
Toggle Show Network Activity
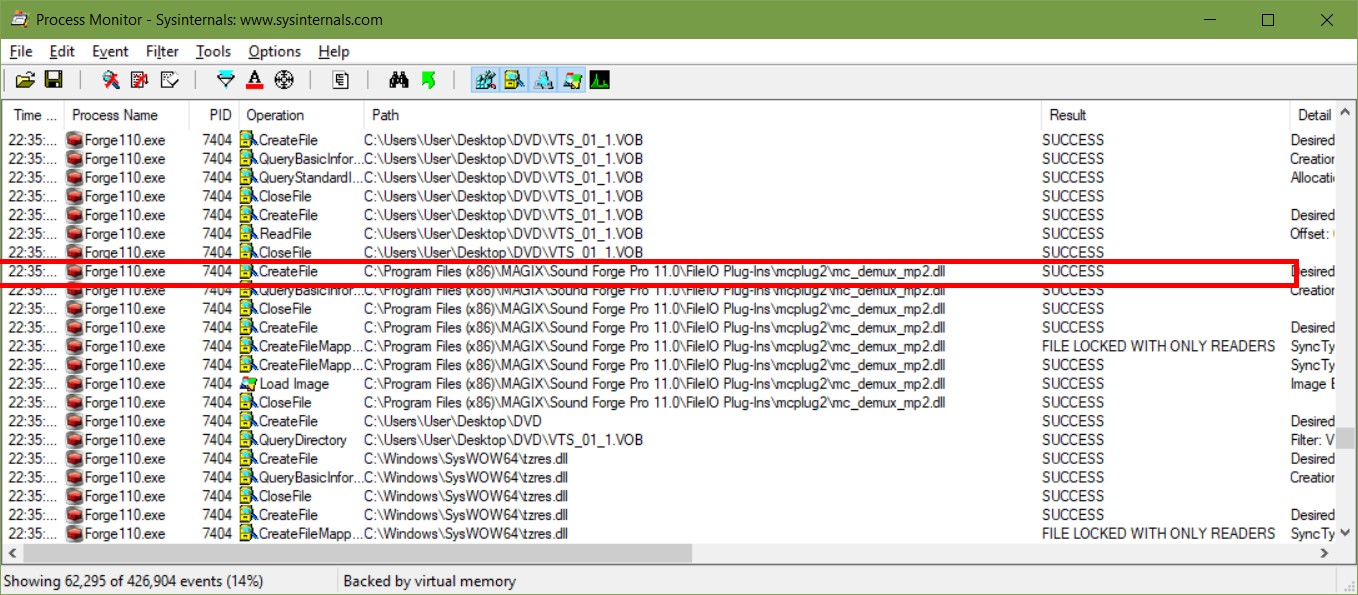[x=544, y=80]
